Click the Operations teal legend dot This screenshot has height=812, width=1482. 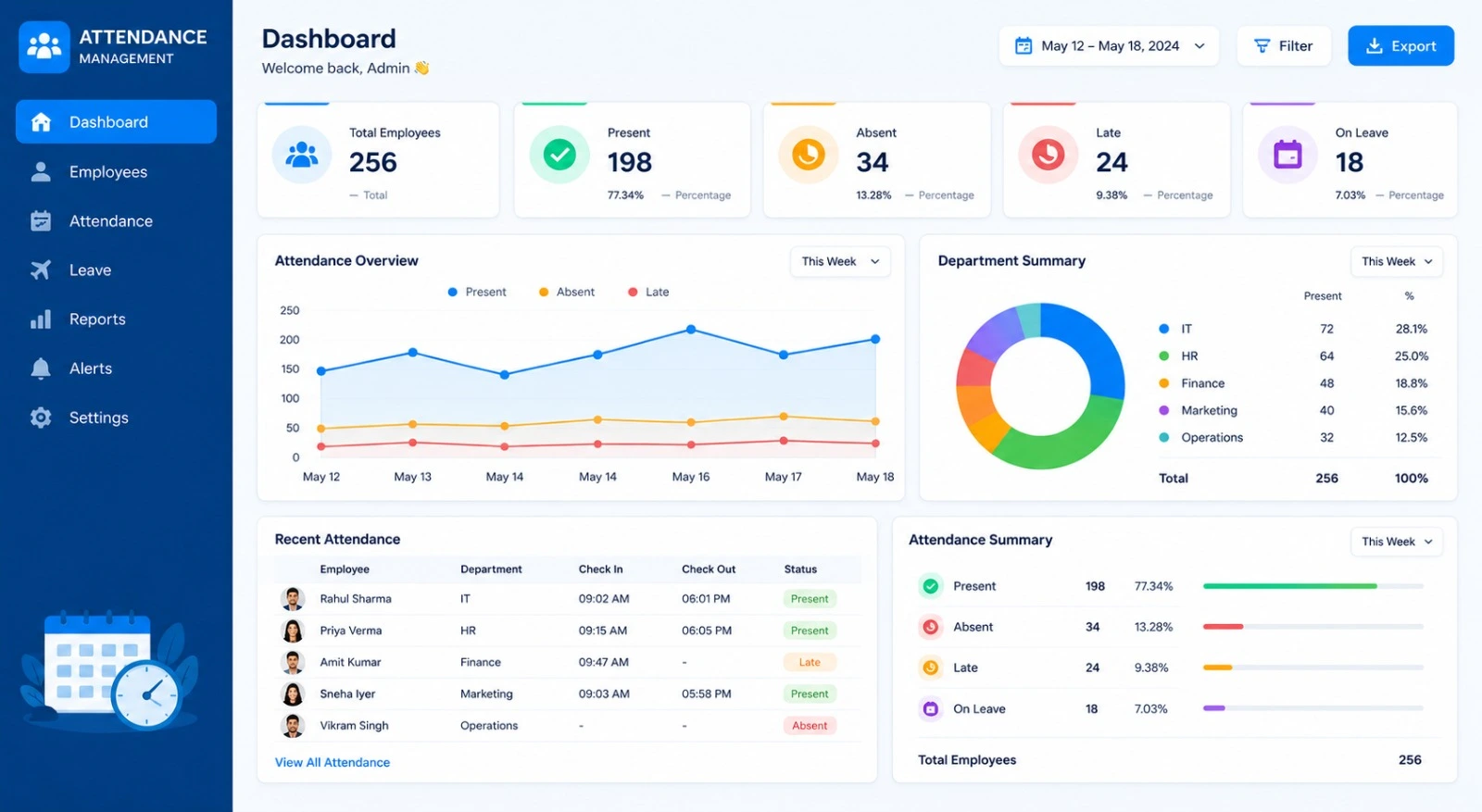[x=1163, y=437]
